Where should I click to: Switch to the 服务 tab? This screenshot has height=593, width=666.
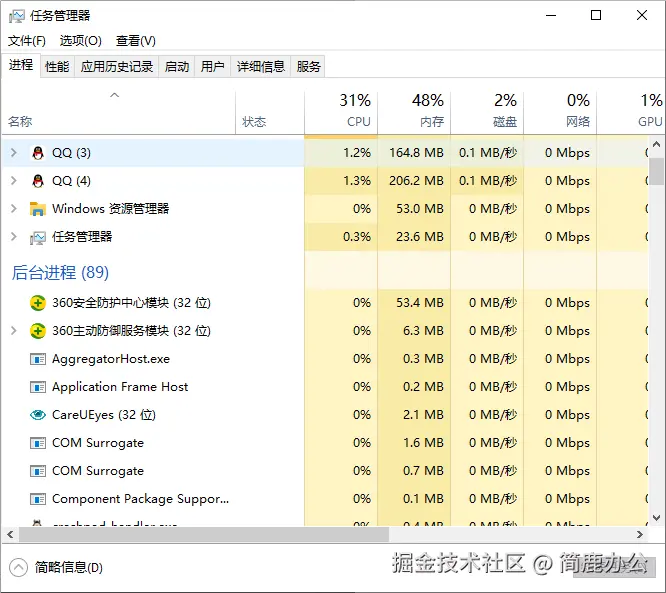[x=308, y=66]
